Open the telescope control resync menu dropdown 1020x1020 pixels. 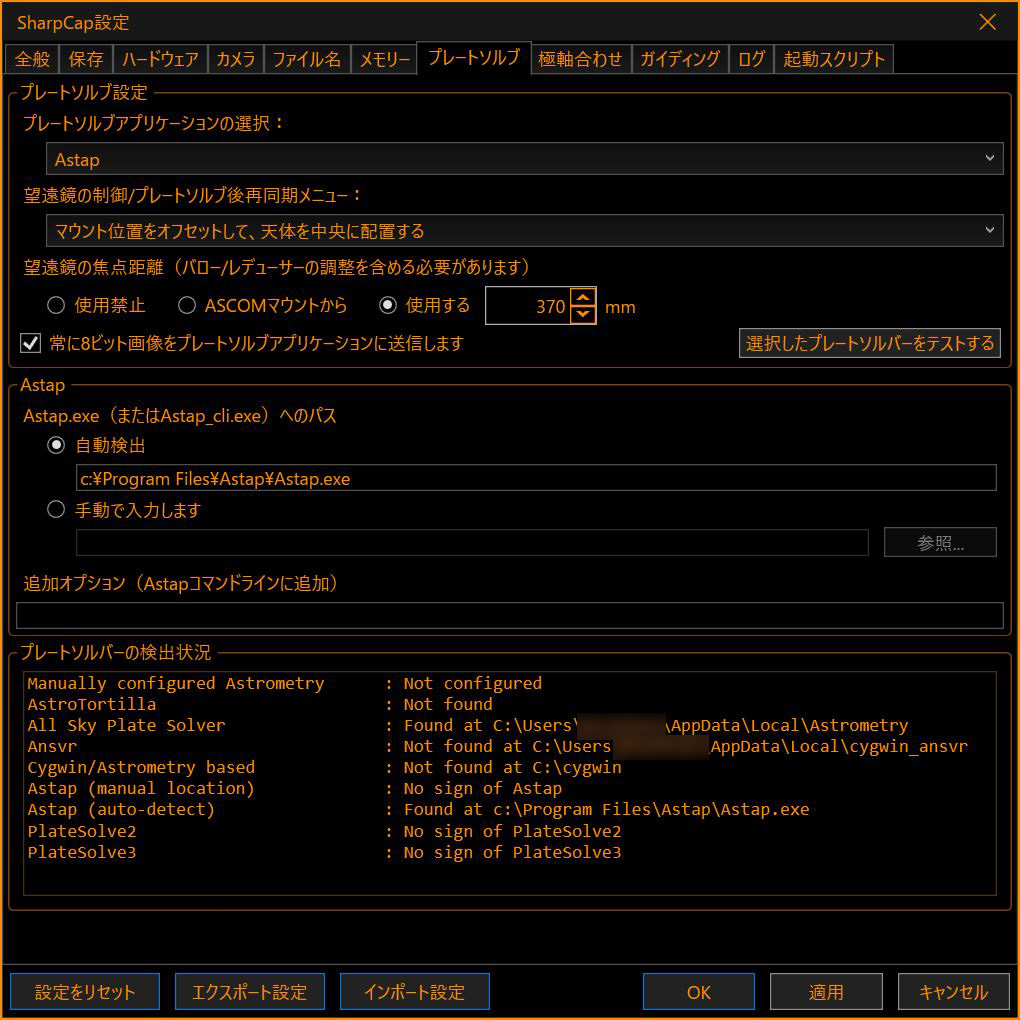pos(524,231)
